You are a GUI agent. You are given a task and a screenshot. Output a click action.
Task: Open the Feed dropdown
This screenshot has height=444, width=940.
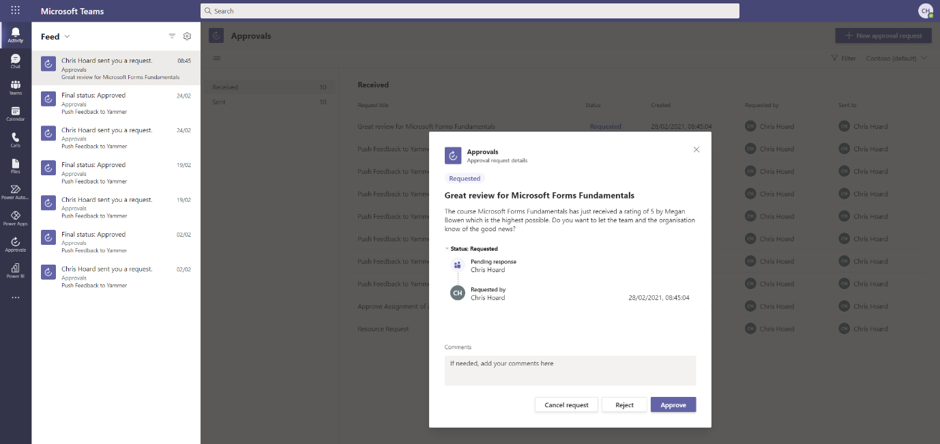(x=55, y=37)
